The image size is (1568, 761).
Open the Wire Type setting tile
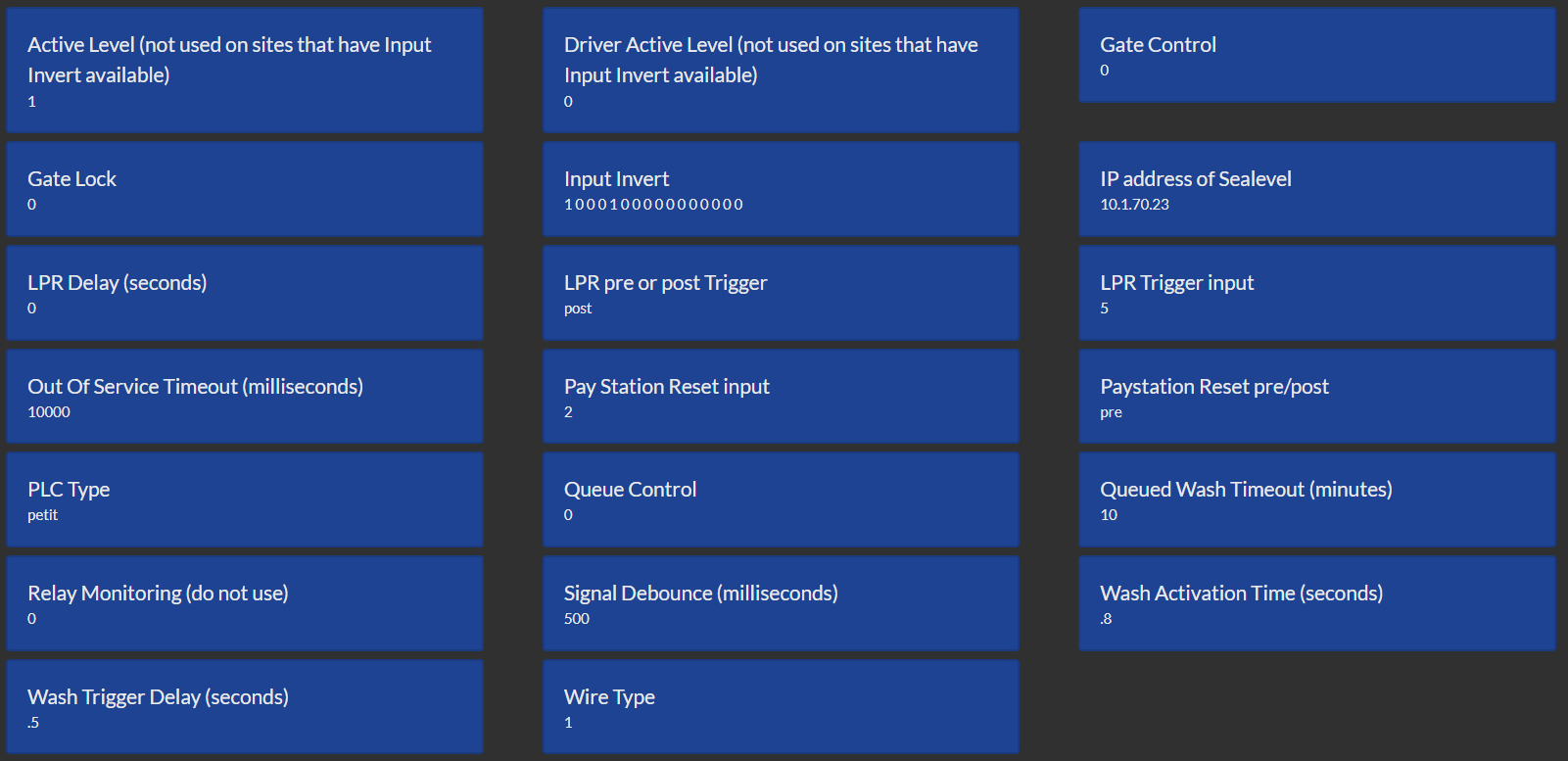coord(781,707)
